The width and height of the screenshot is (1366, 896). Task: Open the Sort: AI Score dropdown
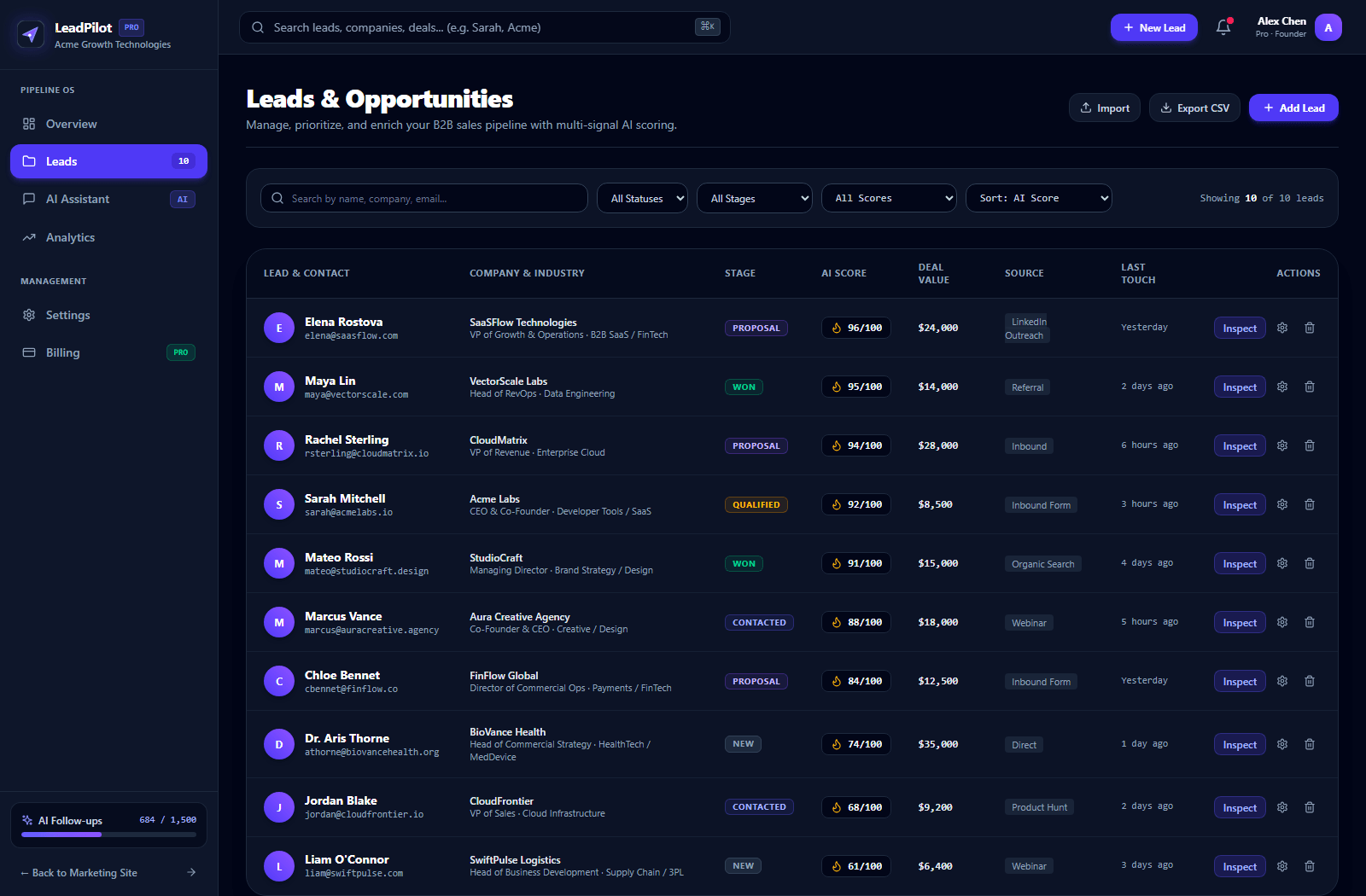pos(1039,198)
